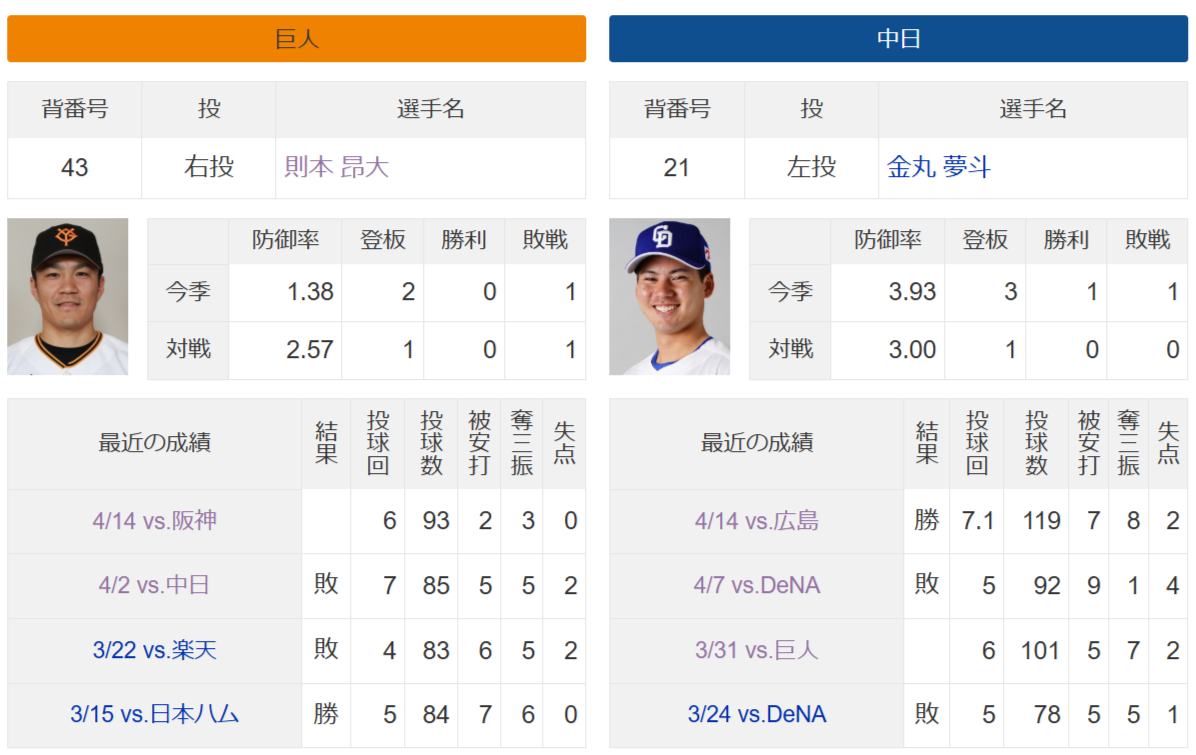Click the 巨人 pitcher headshot photo
The height and width of the screenshot is (755, 1196).
coord(68,297)
